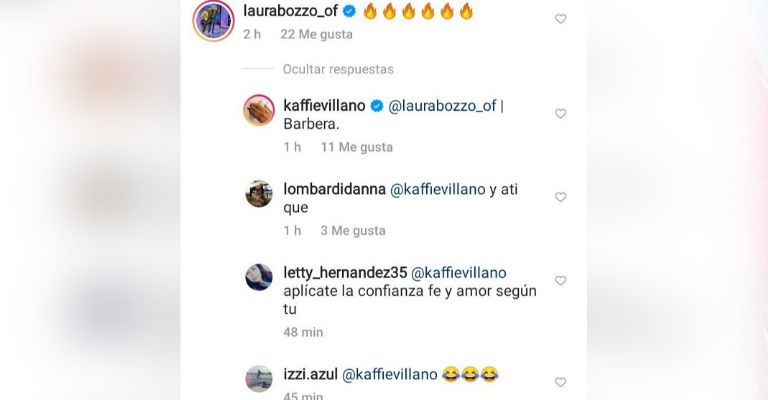The height and width of the screenshot is (400, 768).
Task: Like lombardidanna's reply with heart icon
Action: 560,197
